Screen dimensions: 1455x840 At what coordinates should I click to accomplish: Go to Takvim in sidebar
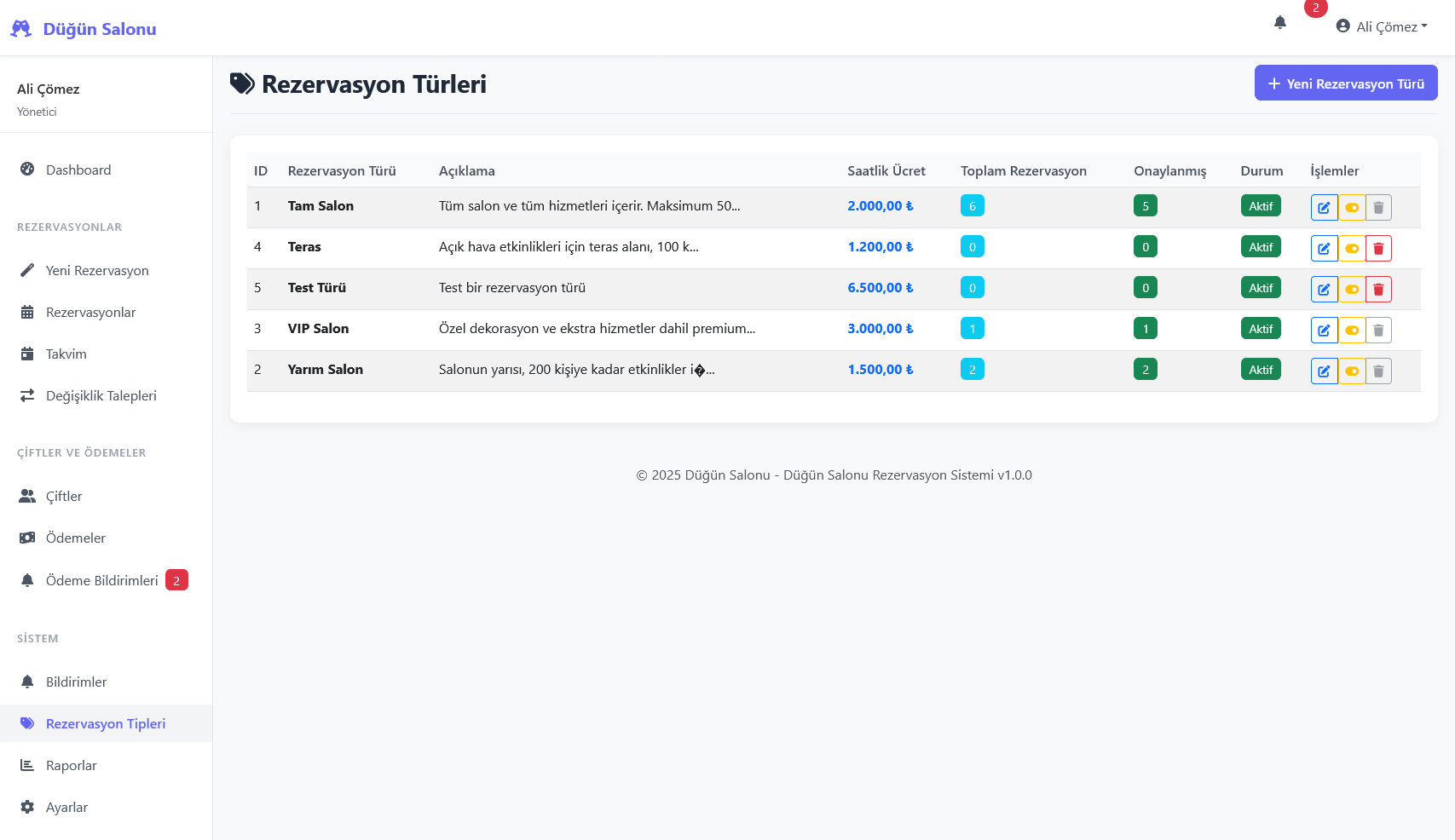pos(66,354)
